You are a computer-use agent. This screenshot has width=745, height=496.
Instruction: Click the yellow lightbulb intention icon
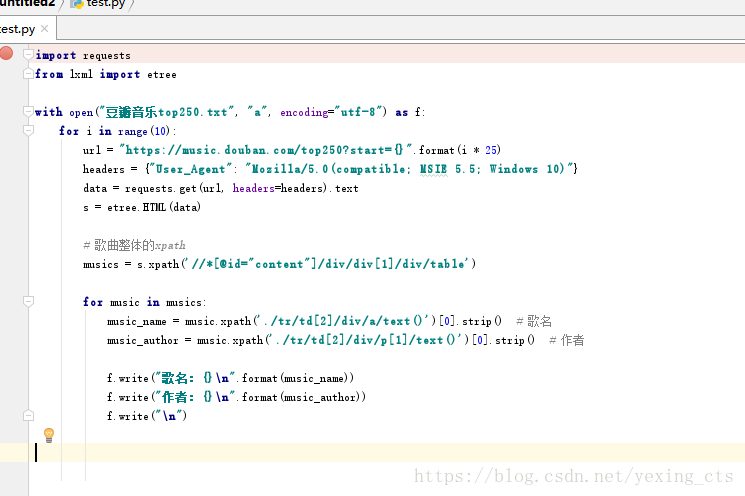coord(49,435)
